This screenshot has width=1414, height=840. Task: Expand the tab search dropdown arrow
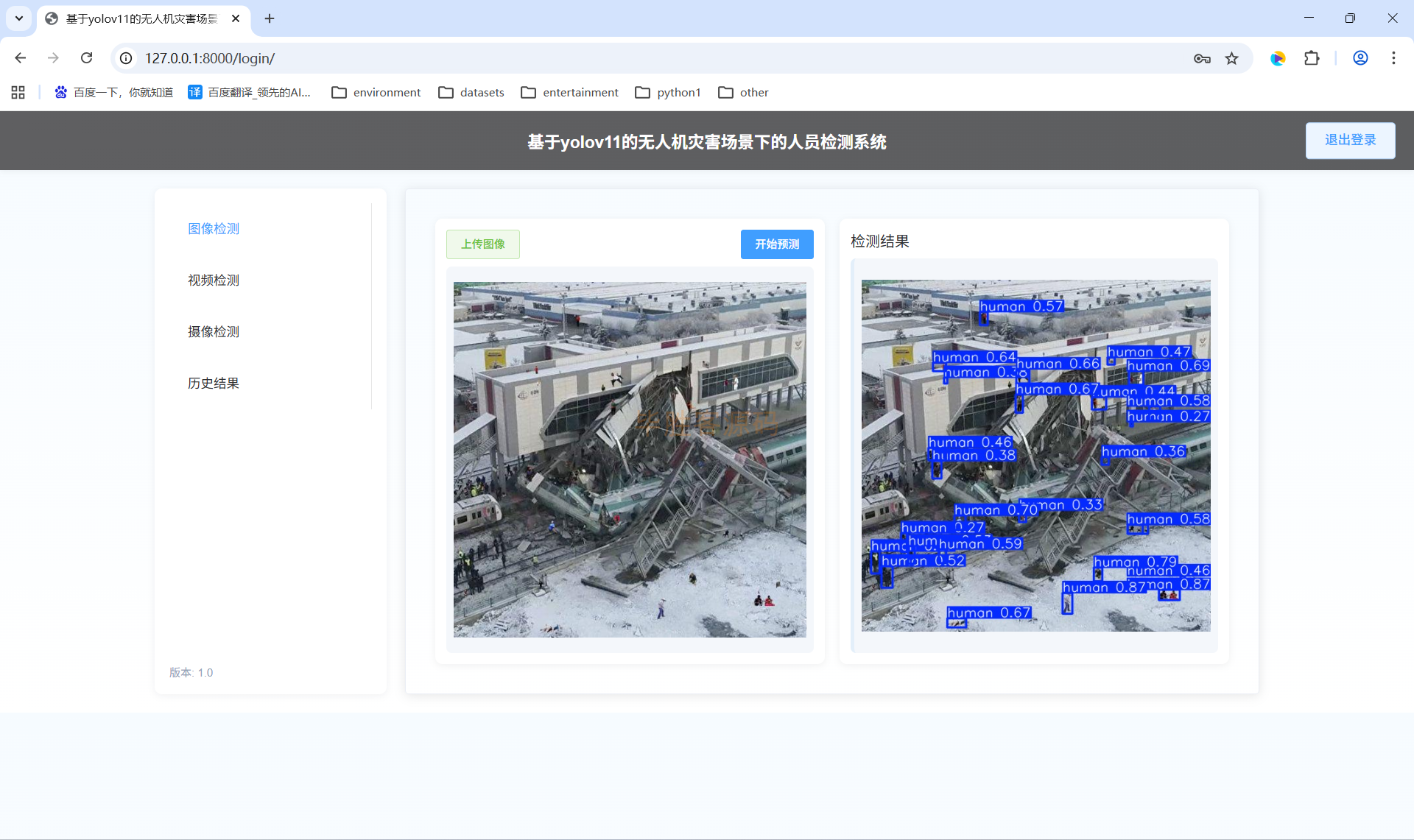(x=19, y=18)
